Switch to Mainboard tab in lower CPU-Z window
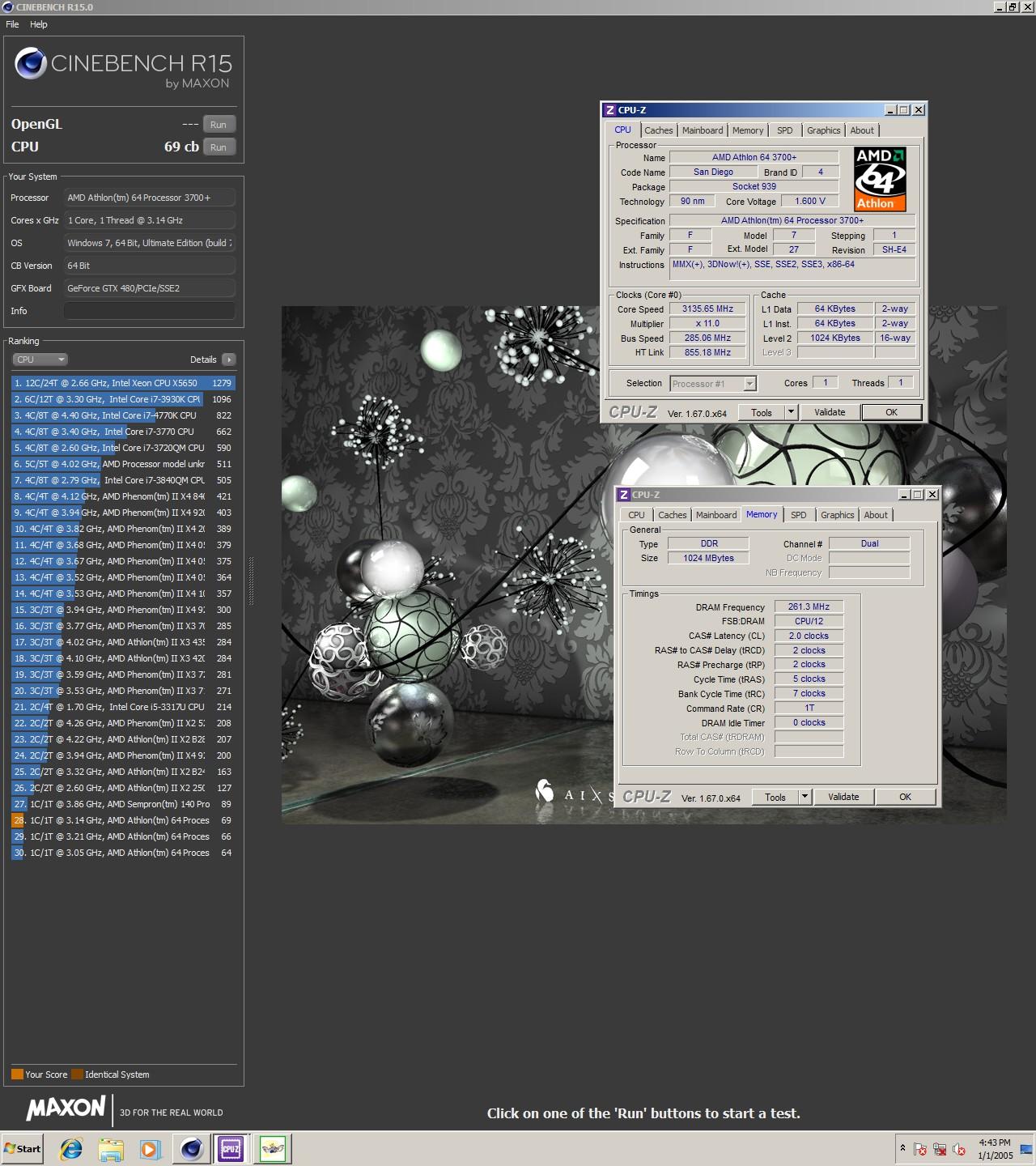The width and height of the screenshot is (1036, 1166). 716,515
